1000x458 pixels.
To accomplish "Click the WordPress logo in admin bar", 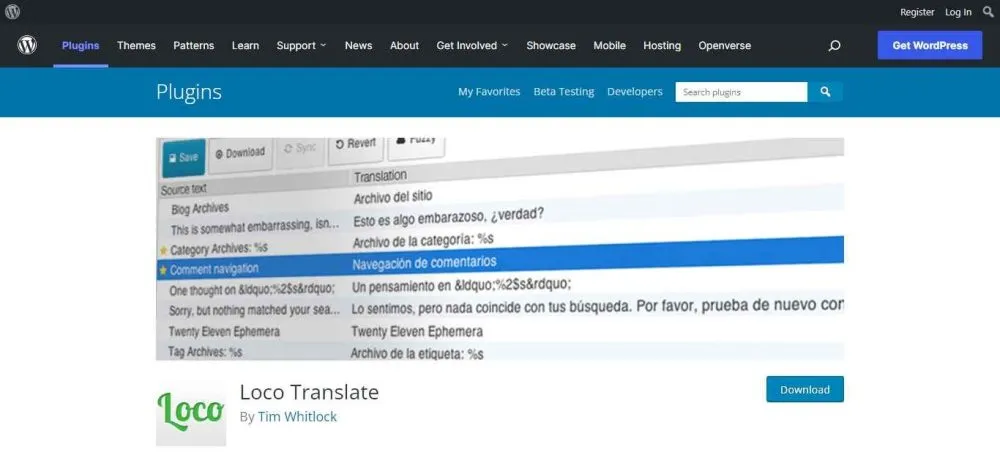I will tap(12, 12).
